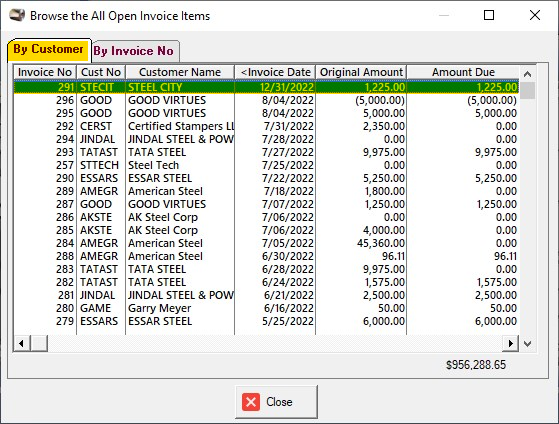559x424 pixels.
Task: Click the vertical scrollbar up arrow
Action: click(528, 74)
